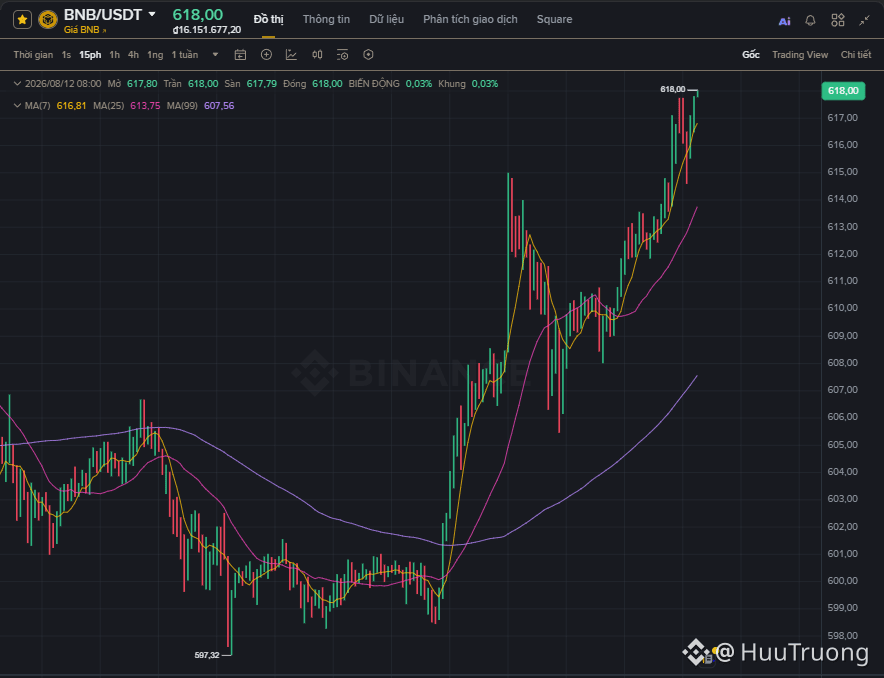
Task: Click the Khung 0,03% value
Action: (484, 83)
